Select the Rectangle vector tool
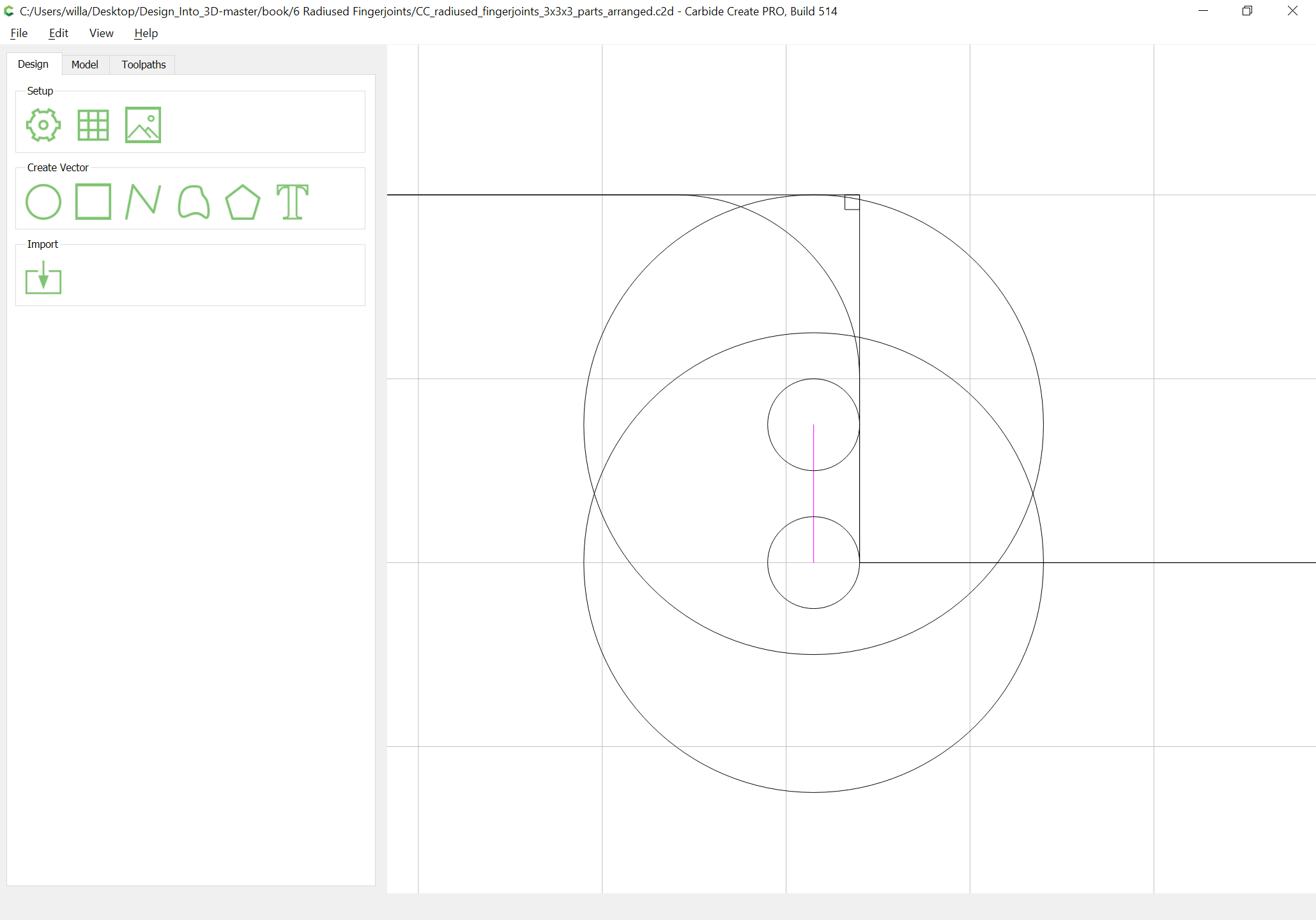This screenshot has height=920, width=1316. 93,202
